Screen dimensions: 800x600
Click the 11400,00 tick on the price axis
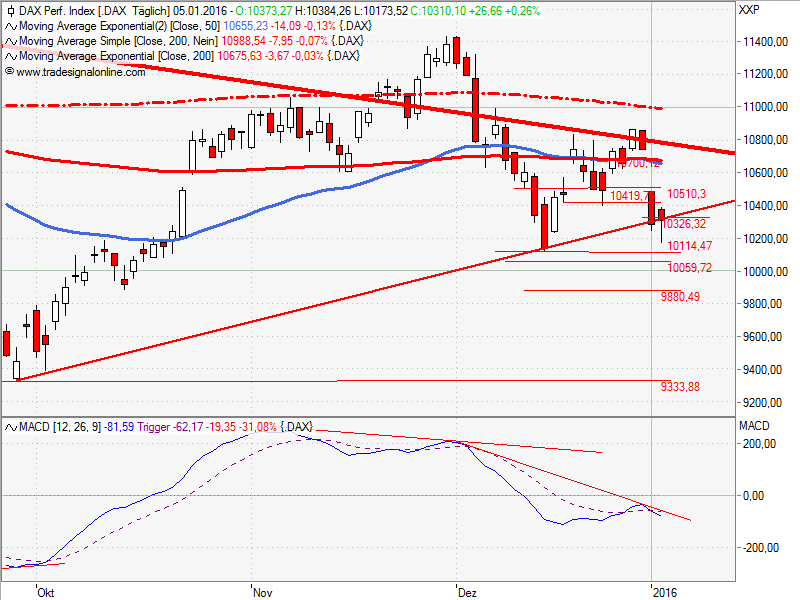pos(762,42)
